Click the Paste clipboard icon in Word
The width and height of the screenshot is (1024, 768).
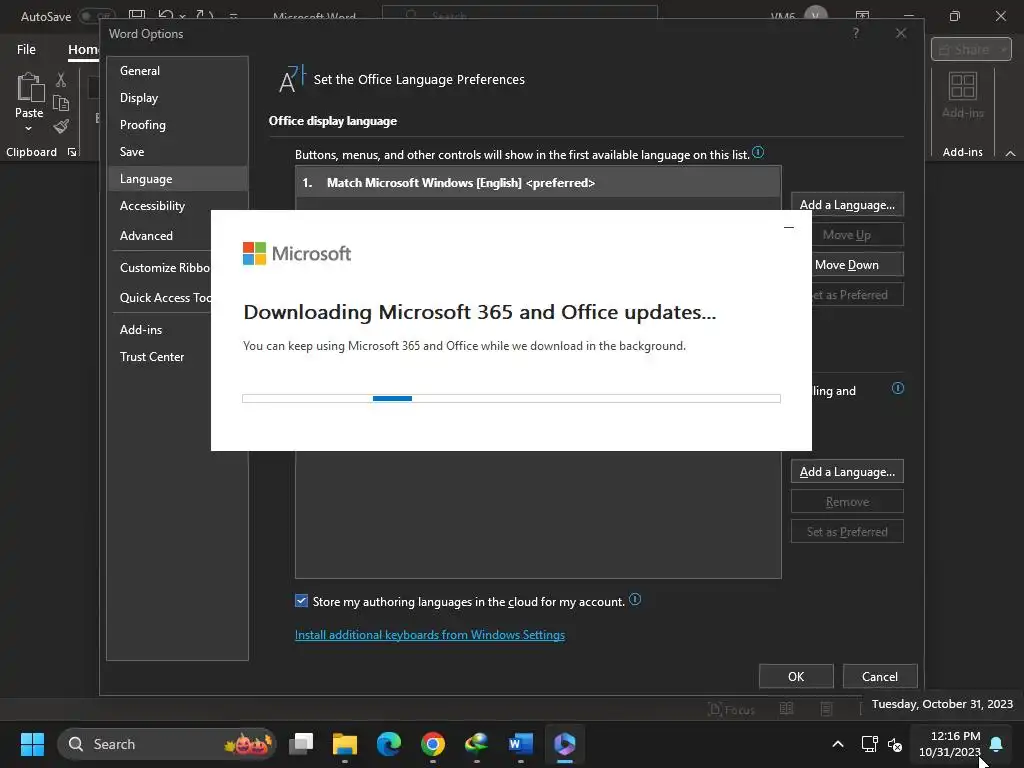click(29, 88)
